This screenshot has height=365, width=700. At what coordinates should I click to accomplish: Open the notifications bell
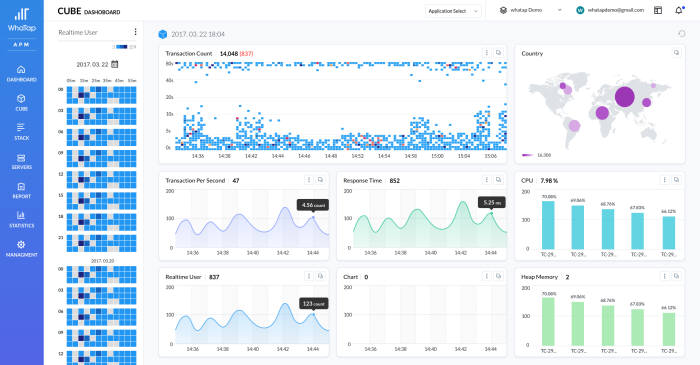[x=679, y=10]
